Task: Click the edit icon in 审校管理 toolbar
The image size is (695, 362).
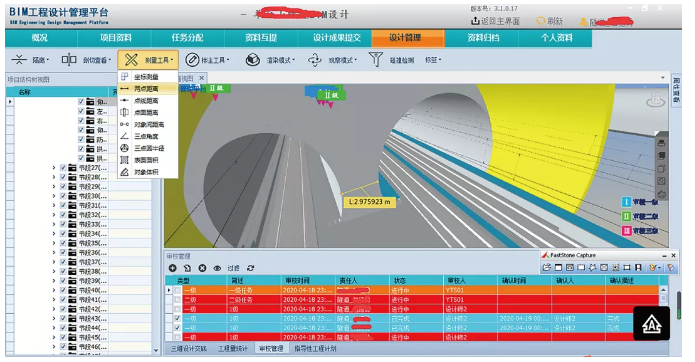Action: tap(187, 268)
